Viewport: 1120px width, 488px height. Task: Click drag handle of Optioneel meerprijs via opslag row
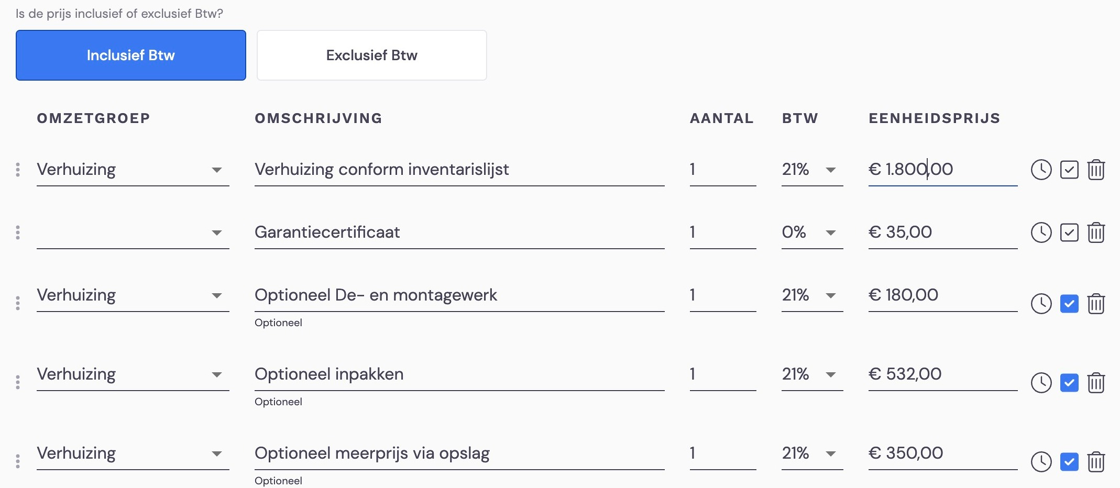18,462
